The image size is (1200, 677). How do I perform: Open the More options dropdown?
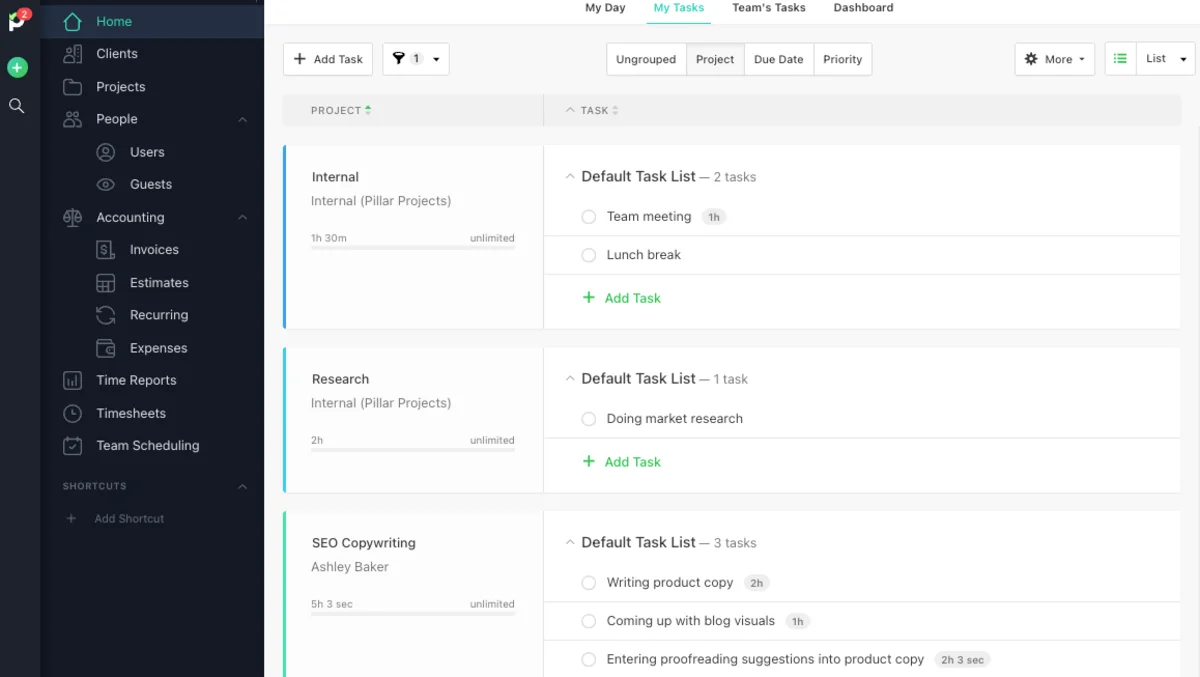(1055, 59)
